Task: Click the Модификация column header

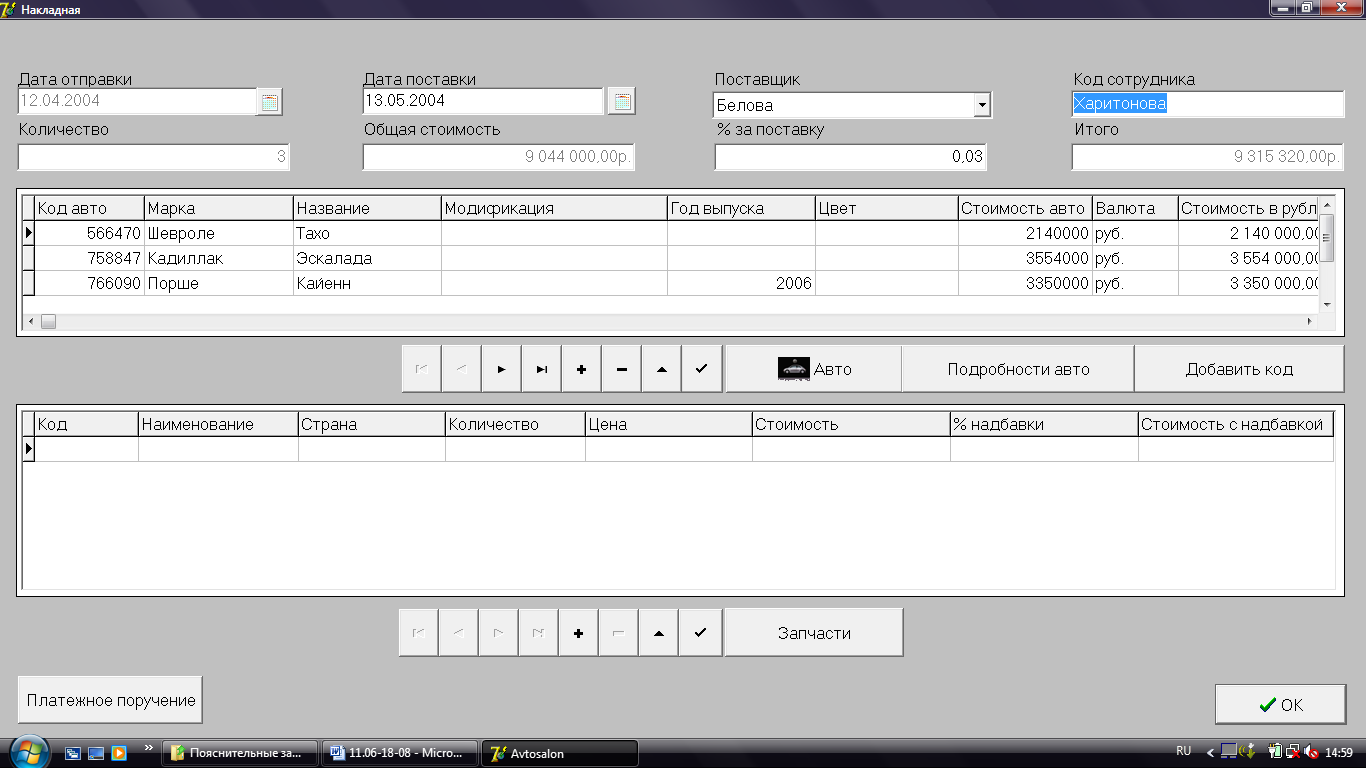Action: 554,208
